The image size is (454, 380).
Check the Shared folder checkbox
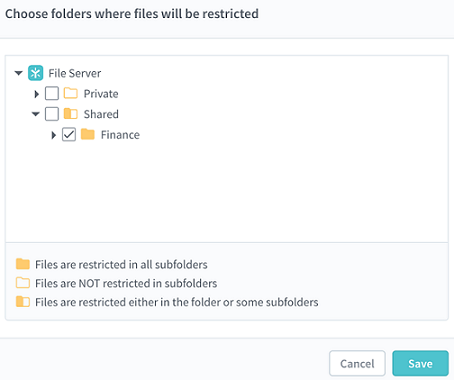[x=52, y=114]
